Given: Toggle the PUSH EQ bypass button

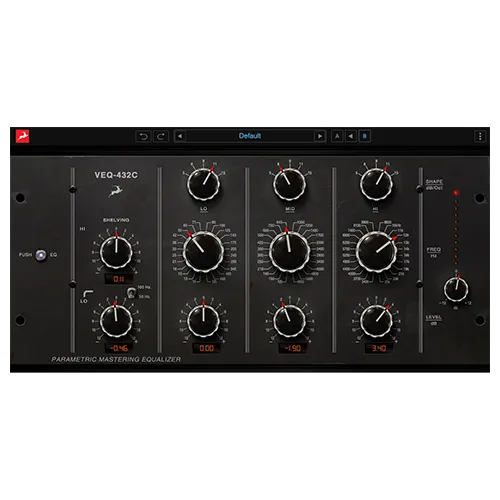Looking at the screenshot, I should click(x=41, y=255).
